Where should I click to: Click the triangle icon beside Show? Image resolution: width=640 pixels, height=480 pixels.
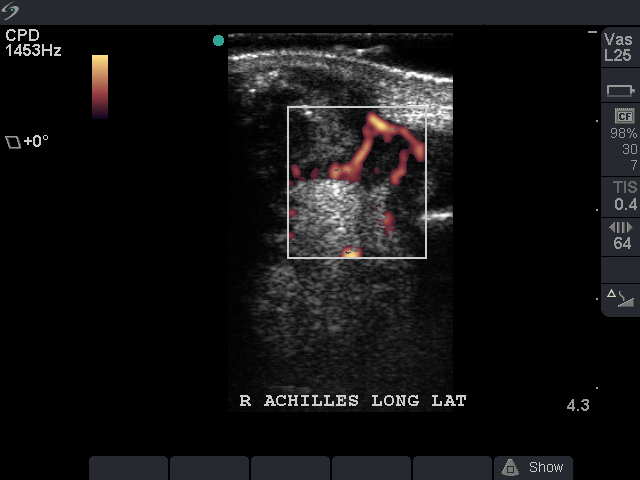[510, 468]
